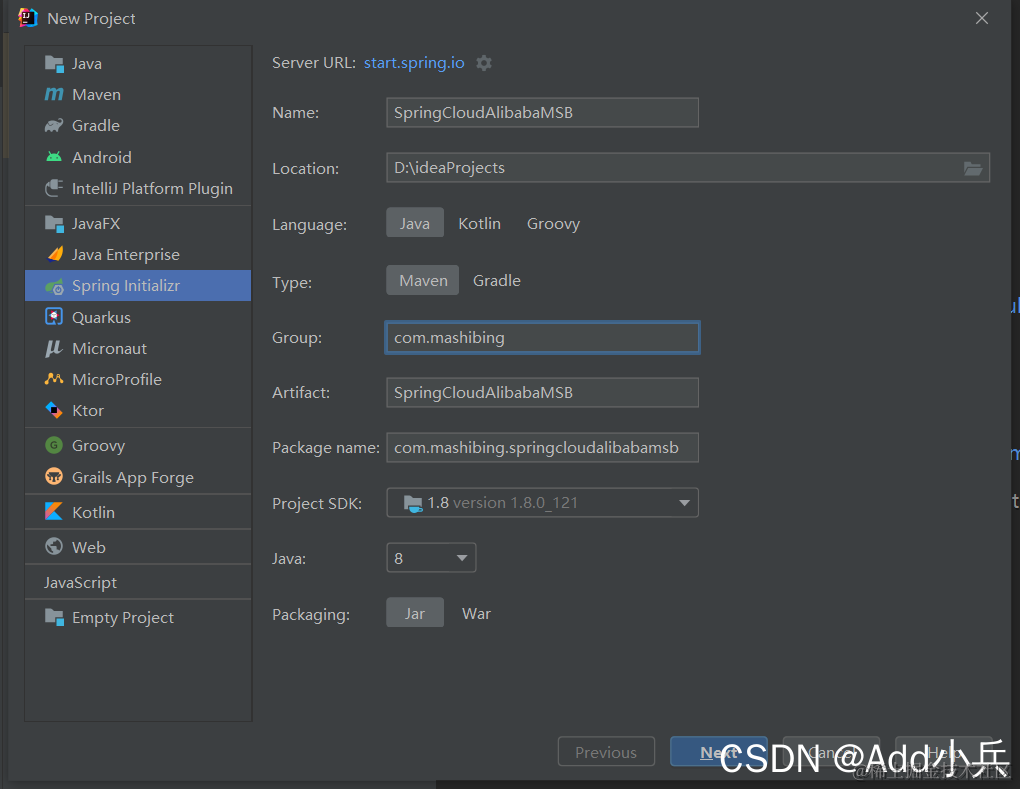Close the New Project dialog
Image resolution: width=1020 pixels, height=789 pixels.
982,18
